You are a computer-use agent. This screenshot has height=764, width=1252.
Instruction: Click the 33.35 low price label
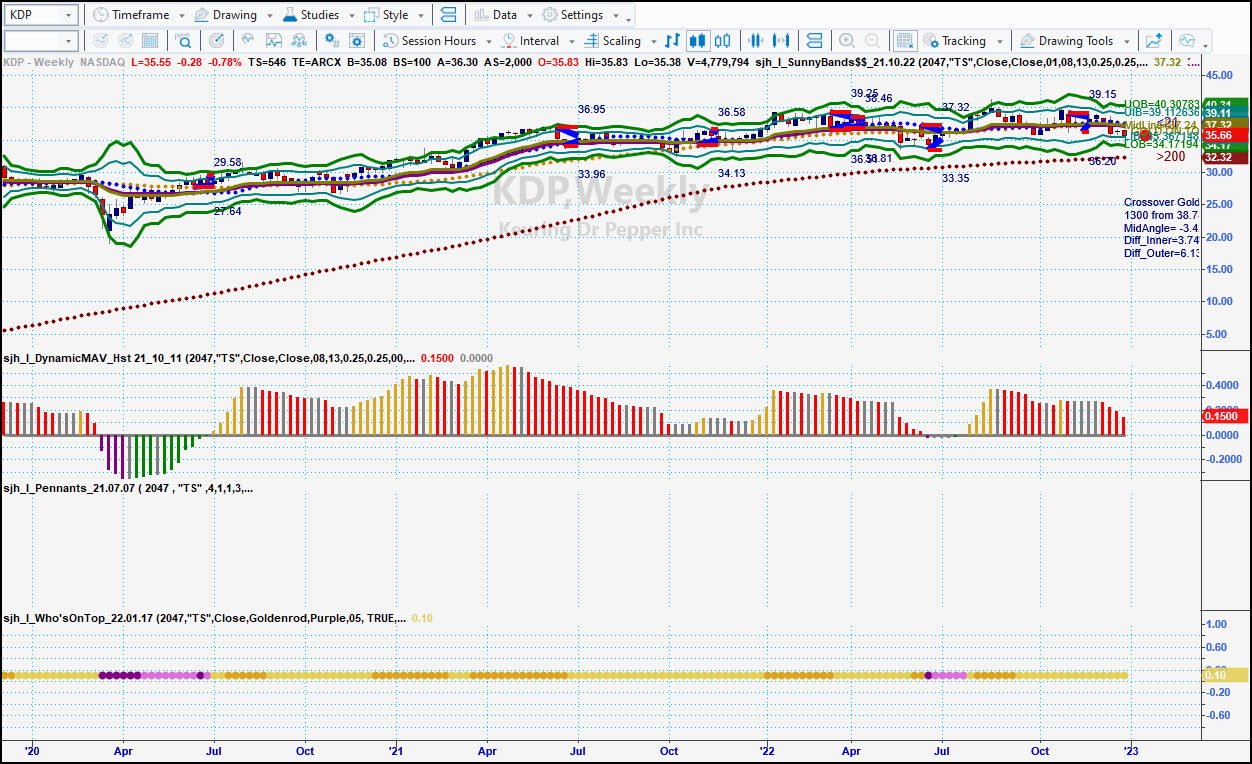[955, 178]
